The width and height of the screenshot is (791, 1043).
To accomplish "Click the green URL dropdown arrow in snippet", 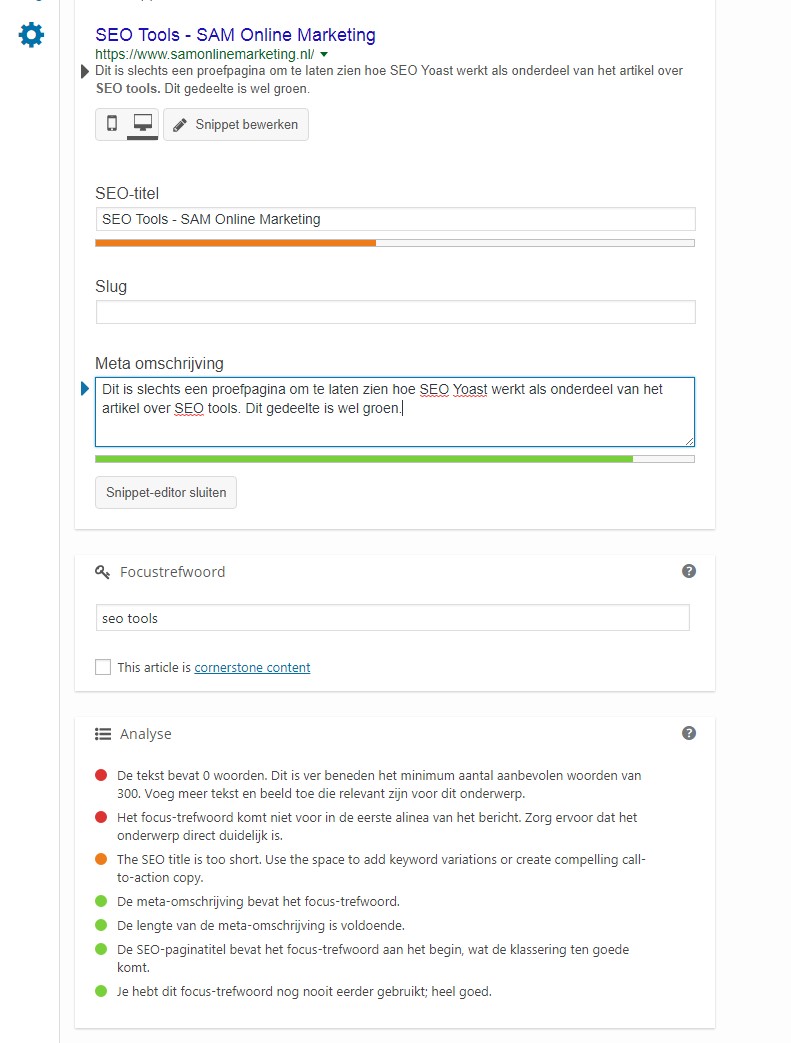I will coord(324,54).
